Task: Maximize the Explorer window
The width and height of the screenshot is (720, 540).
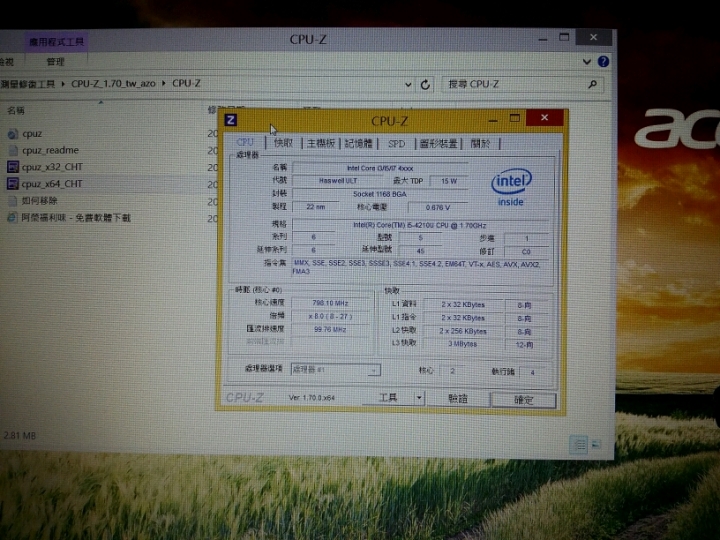Action: 564,37
